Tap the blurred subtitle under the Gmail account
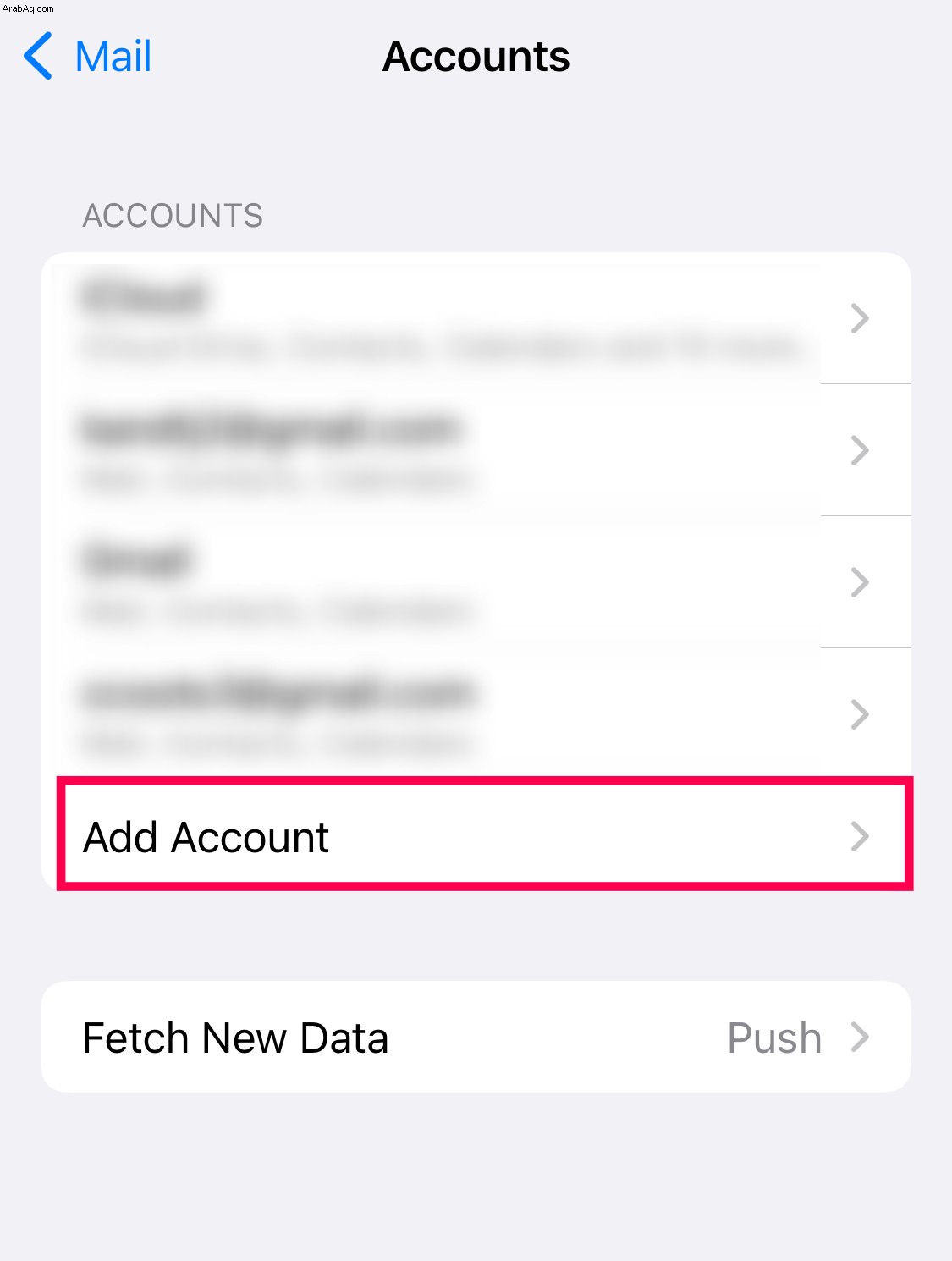The width and height of the screenshot is (952, 1261). [277, 611]
